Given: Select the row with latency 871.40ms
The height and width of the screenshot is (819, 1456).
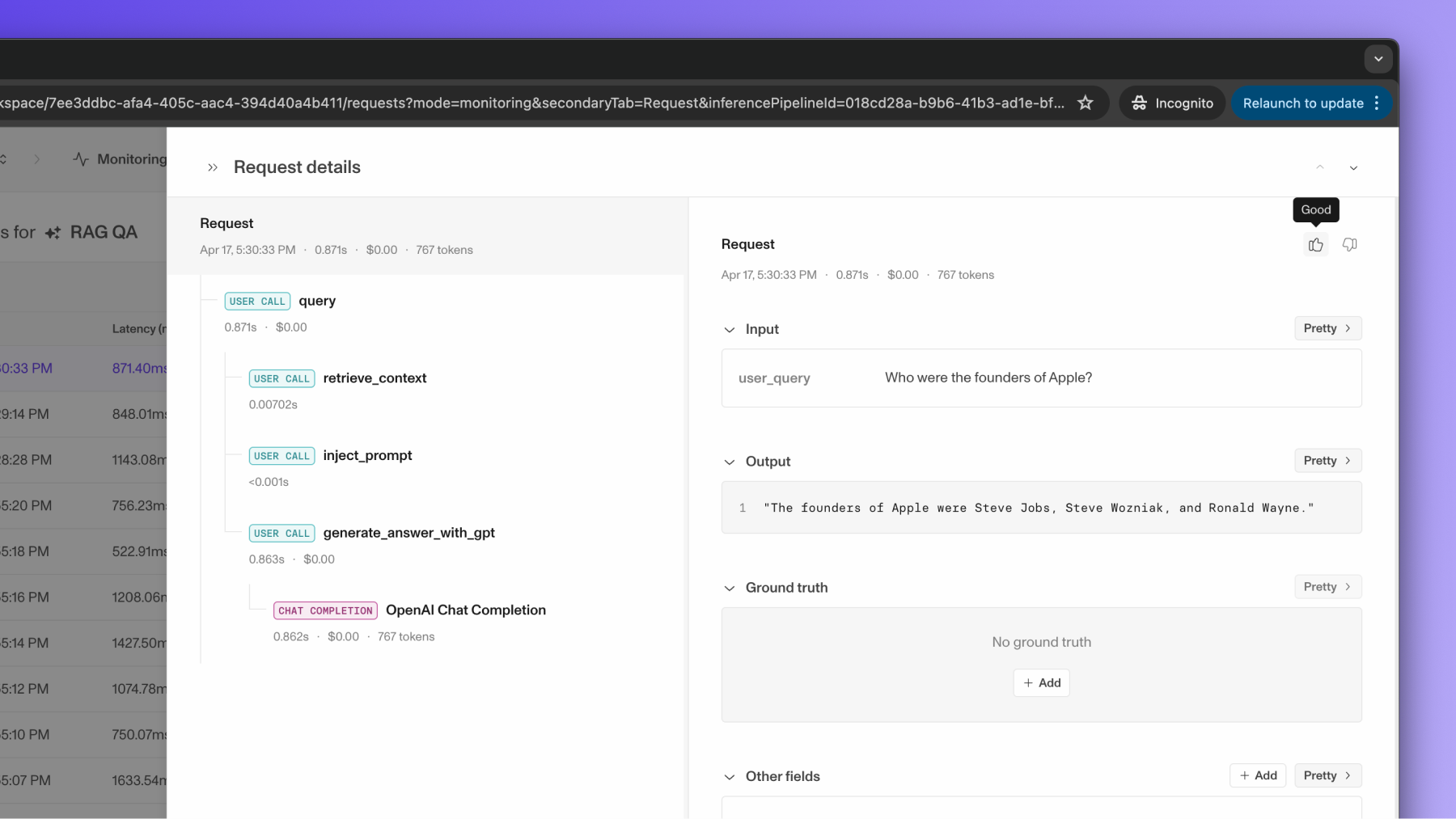Looking at the screenshot, I should (x=83, y=369).
